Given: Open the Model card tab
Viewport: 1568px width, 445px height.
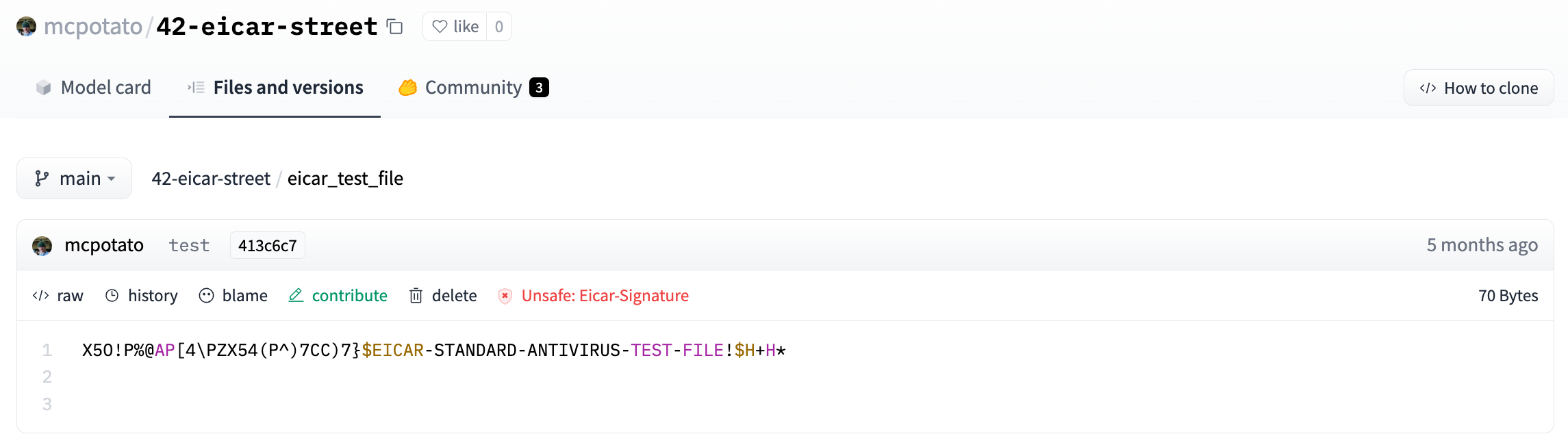Looking at the screenshot, I should point(94,88).
